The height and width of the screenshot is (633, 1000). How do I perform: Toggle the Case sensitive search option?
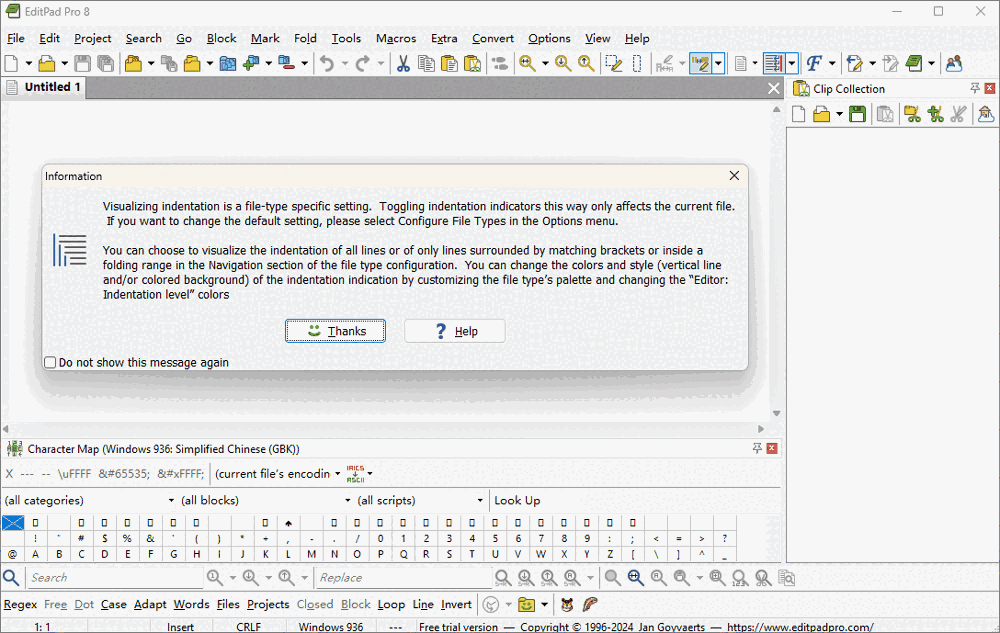point(114,604)
